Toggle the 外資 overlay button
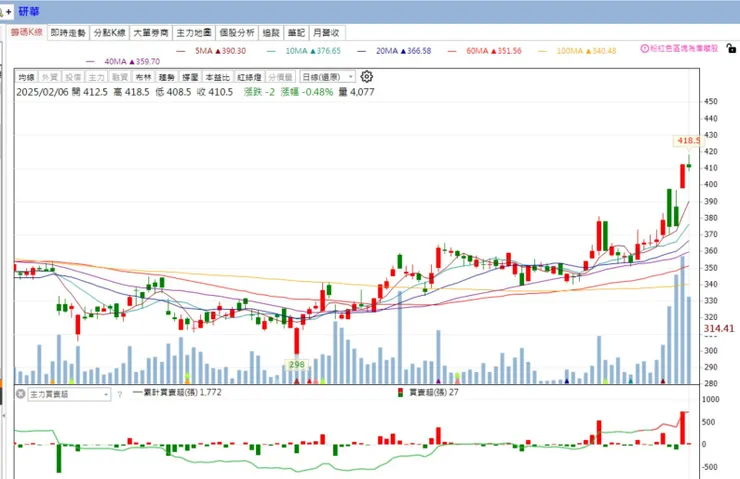Viewport: 740px width, 479px height. pyautogui.click(x=50, y=77)
